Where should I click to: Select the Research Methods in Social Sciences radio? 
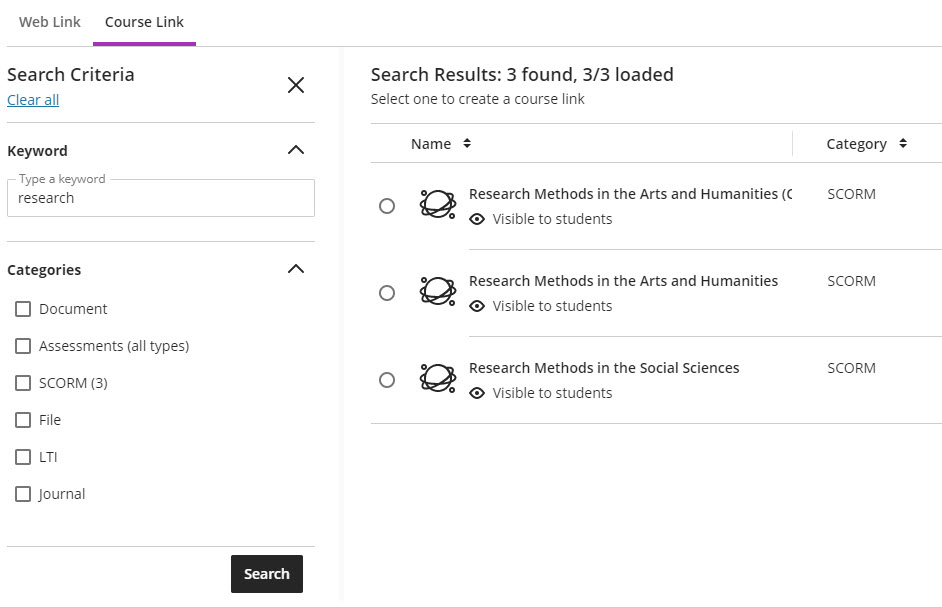pos(387,380)
